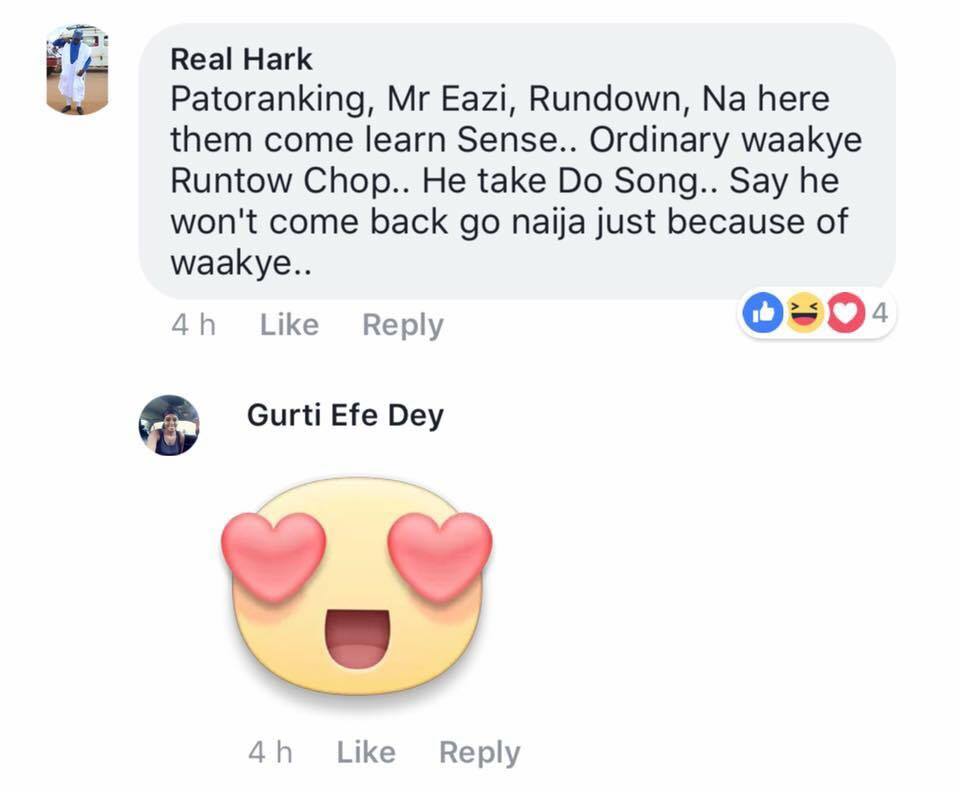Open the Real Hark name link
Image resolution: width=960 pixels, height=792 pixels.
241,59
